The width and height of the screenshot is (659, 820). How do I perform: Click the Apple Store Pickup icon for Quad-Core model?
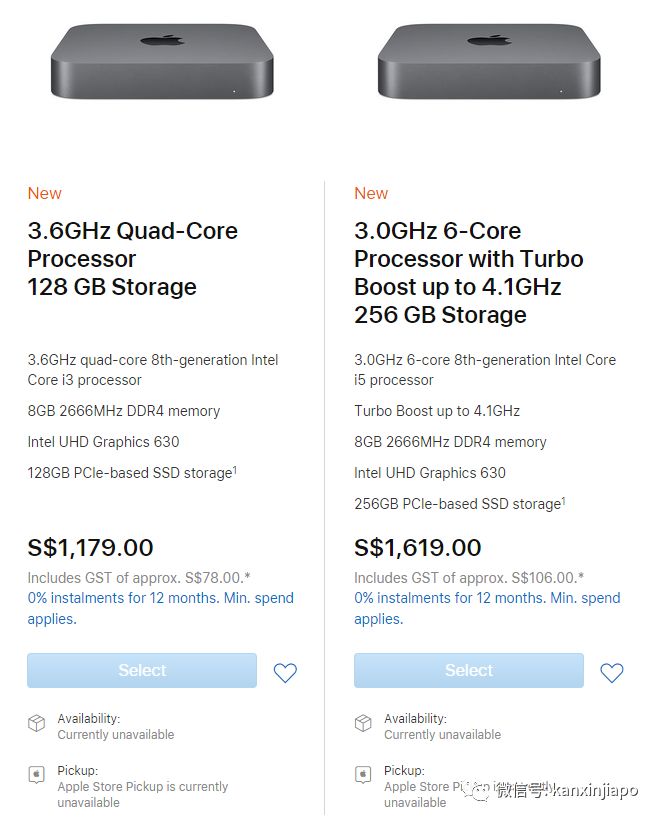(x=36, y=775)
